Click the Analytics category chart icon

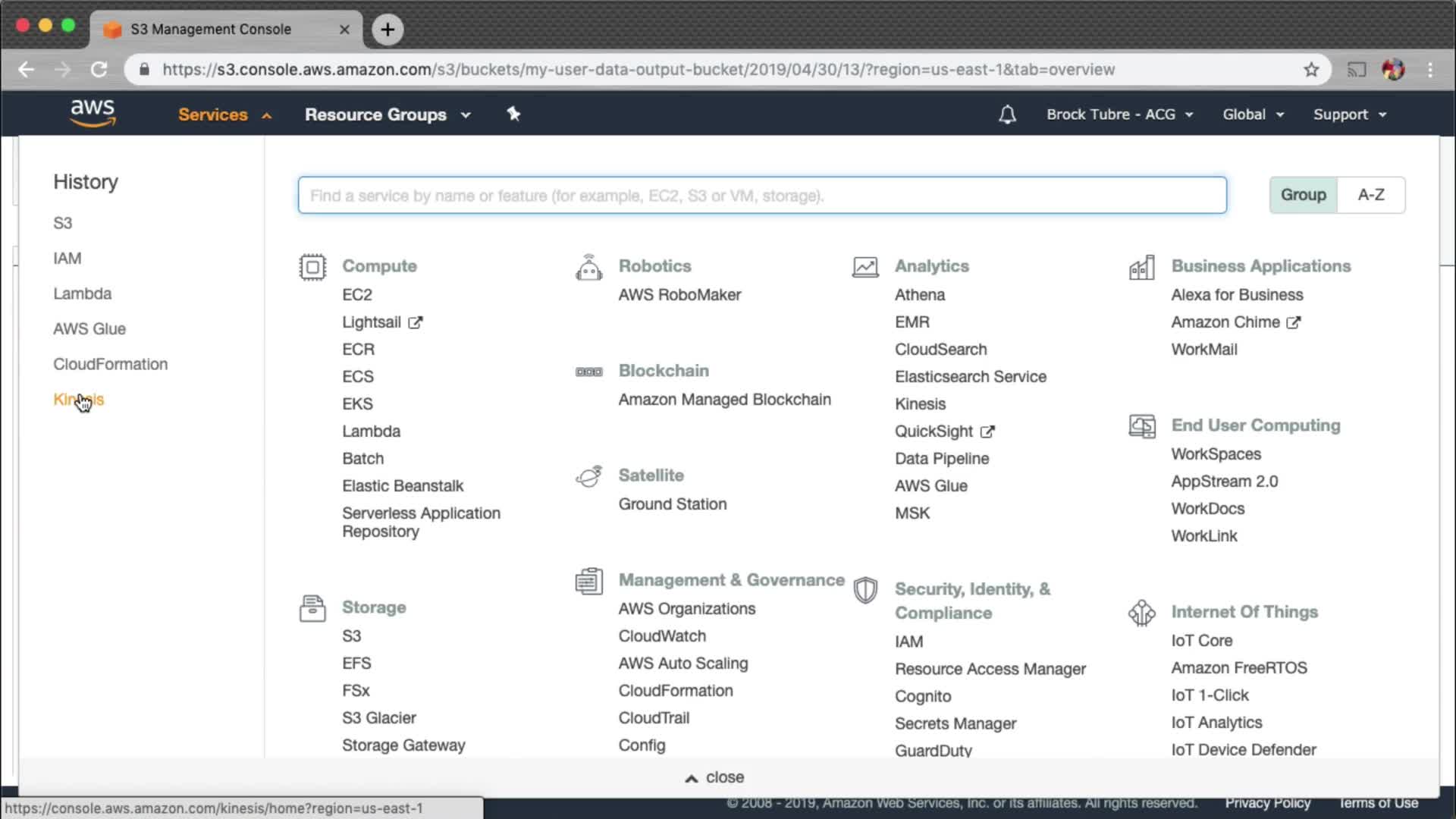click(865, 267)
